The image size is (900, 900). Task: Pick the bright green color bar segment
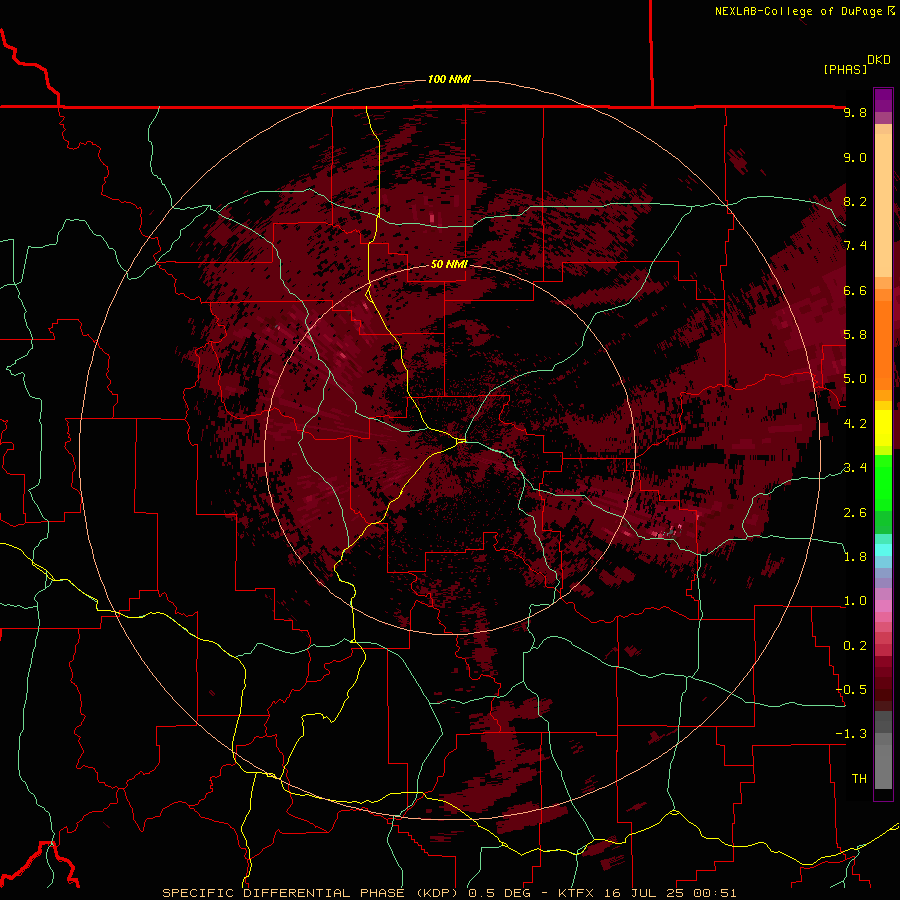click(883, 482)
